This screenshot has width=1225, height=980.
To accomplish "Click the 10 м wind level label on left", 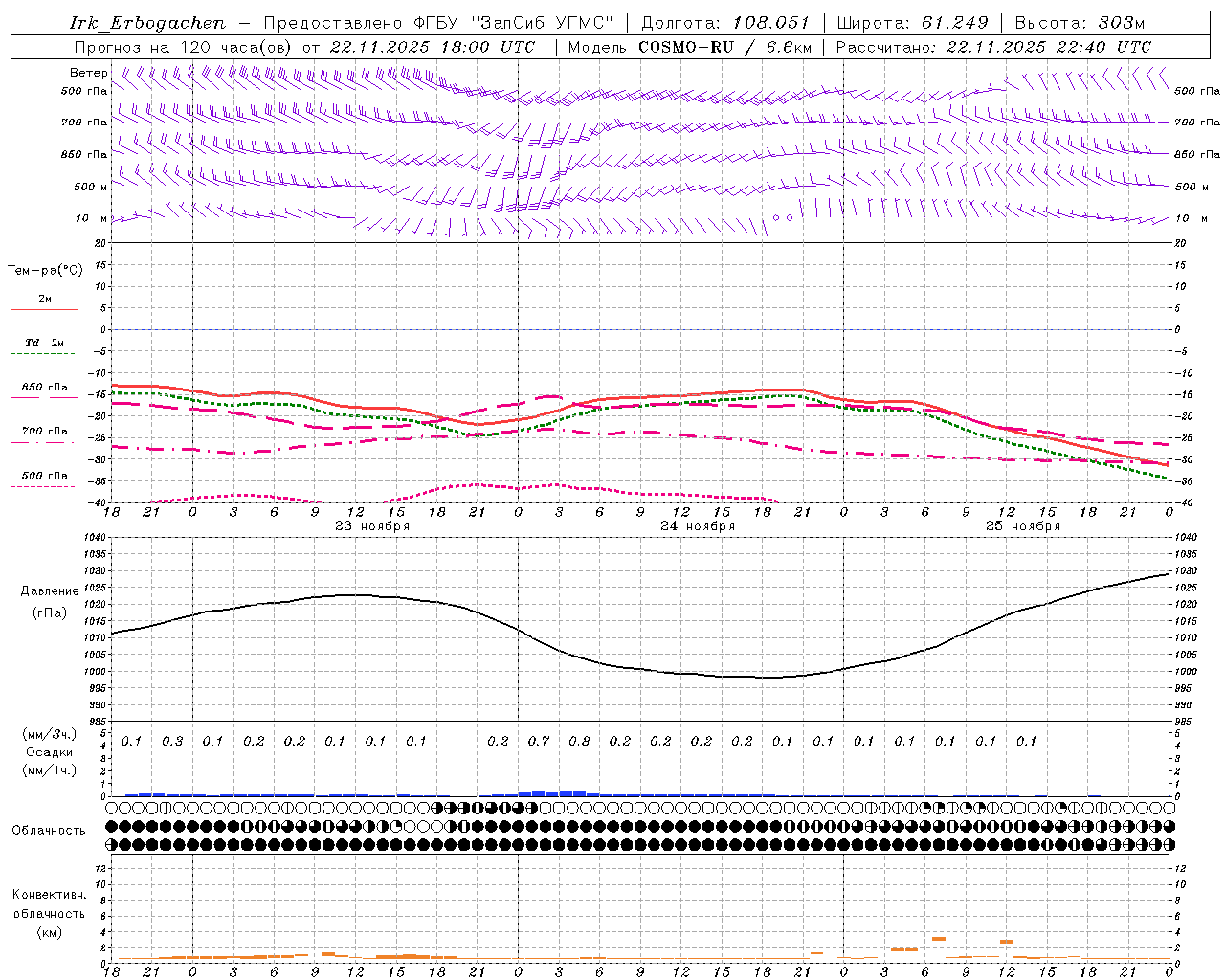I will click(91, 218).
